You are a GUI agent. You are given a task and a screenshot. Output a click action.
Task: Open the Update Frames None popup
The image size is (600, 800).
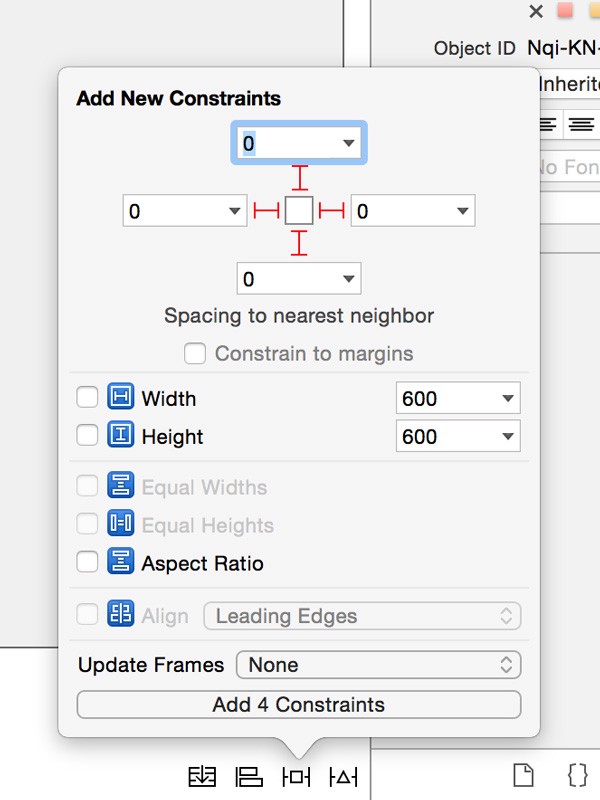[379, 665]
